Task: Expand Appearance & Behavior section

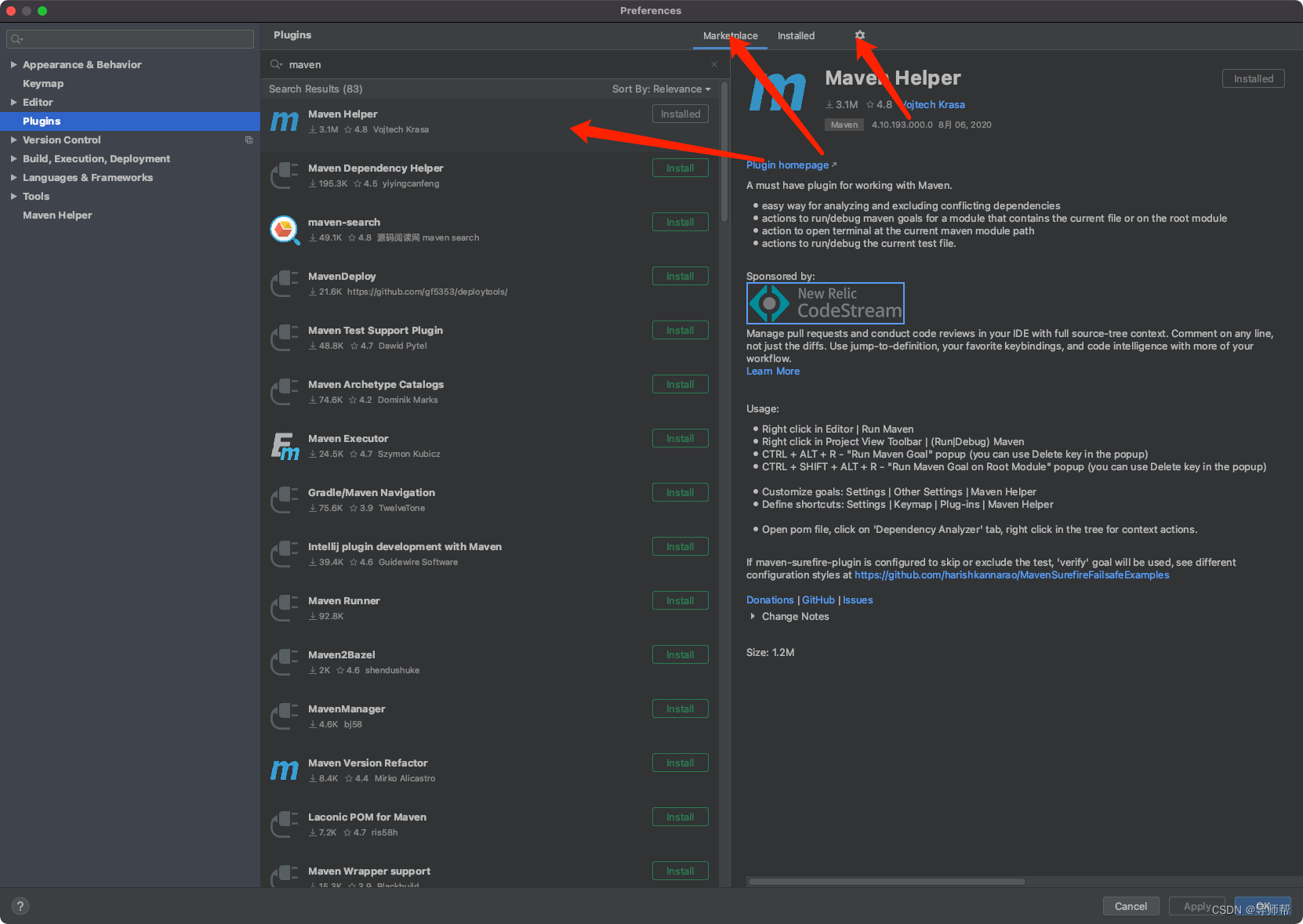Action: (13, 64)
